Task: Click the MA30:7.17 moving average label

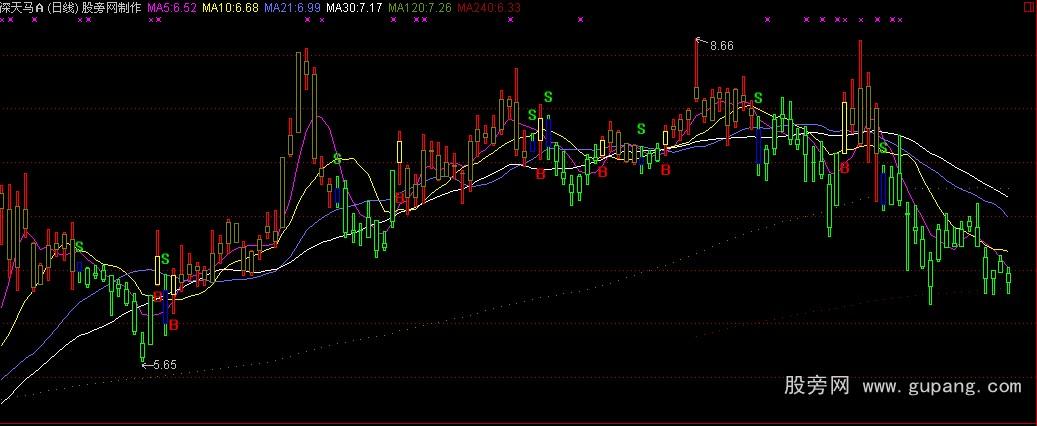Action: [x=355, y=8]
